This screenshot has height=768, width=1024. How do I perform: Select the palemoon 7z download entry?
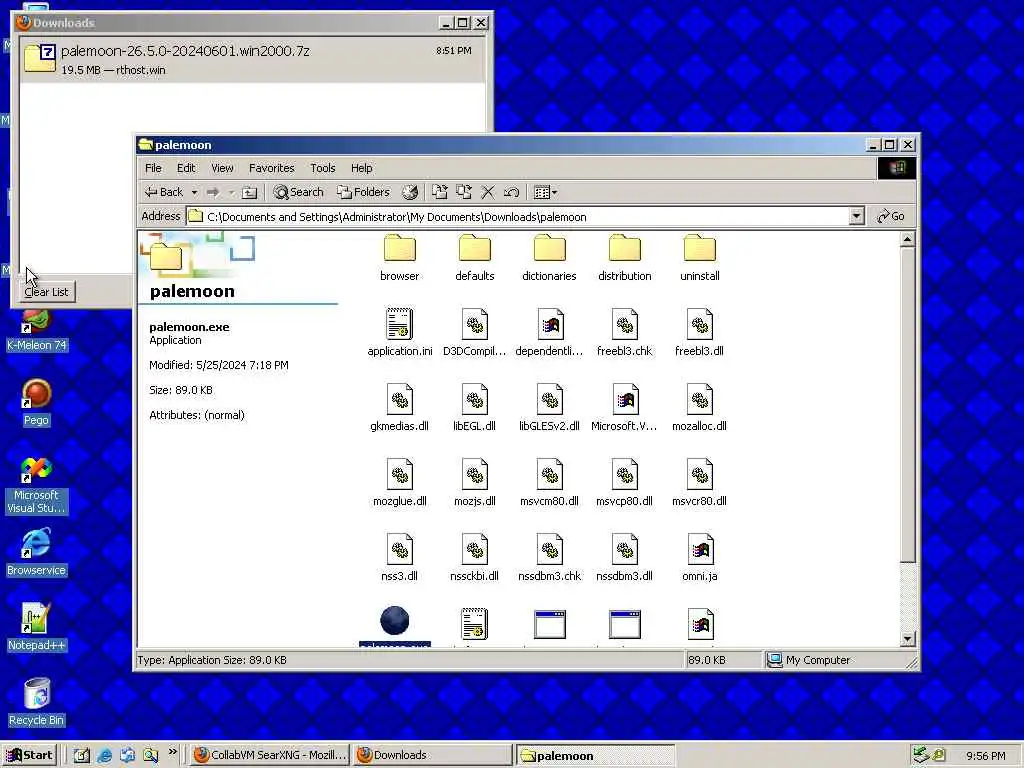252,59
